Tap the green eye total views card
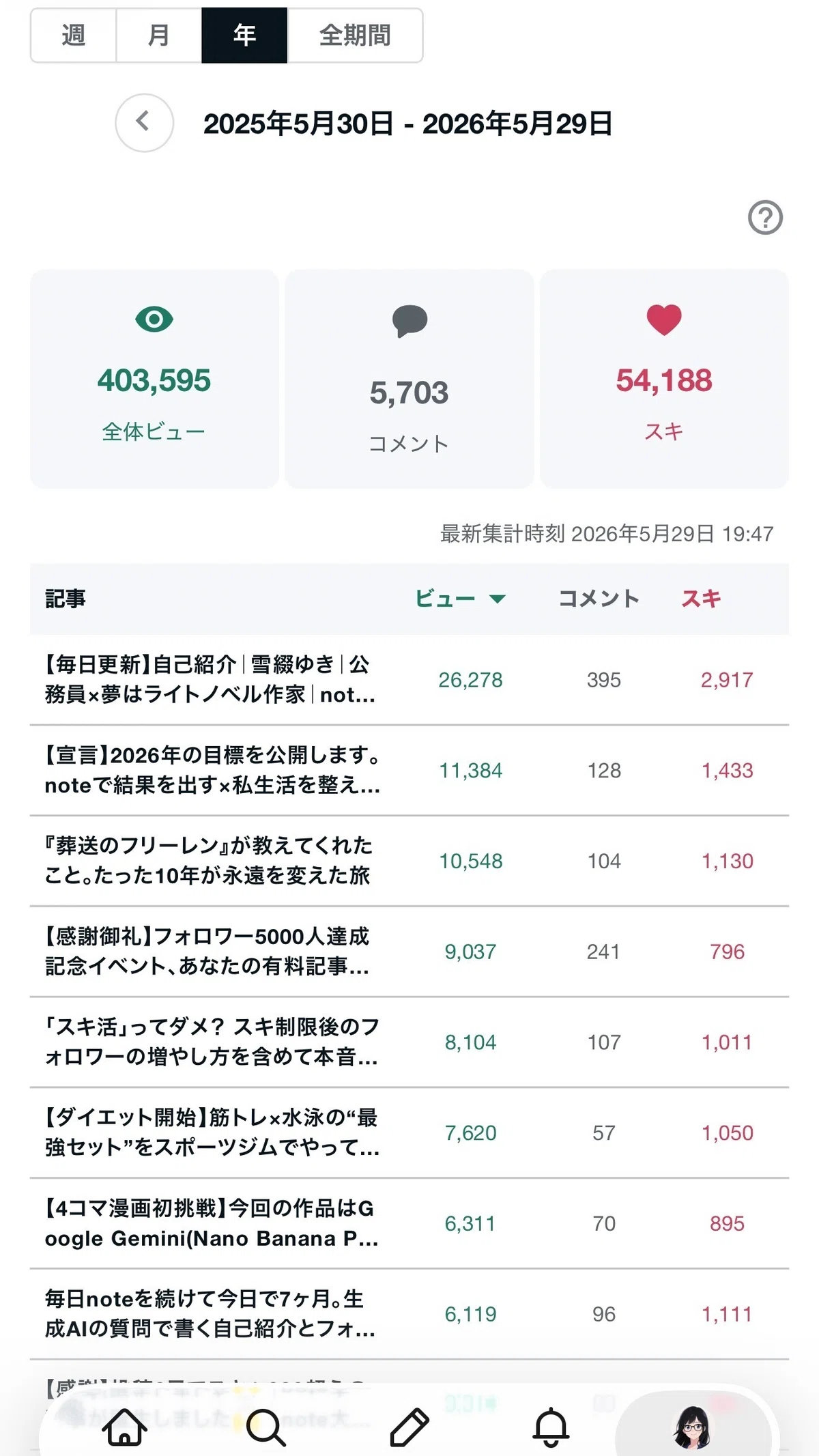 (x=154, y=379)
